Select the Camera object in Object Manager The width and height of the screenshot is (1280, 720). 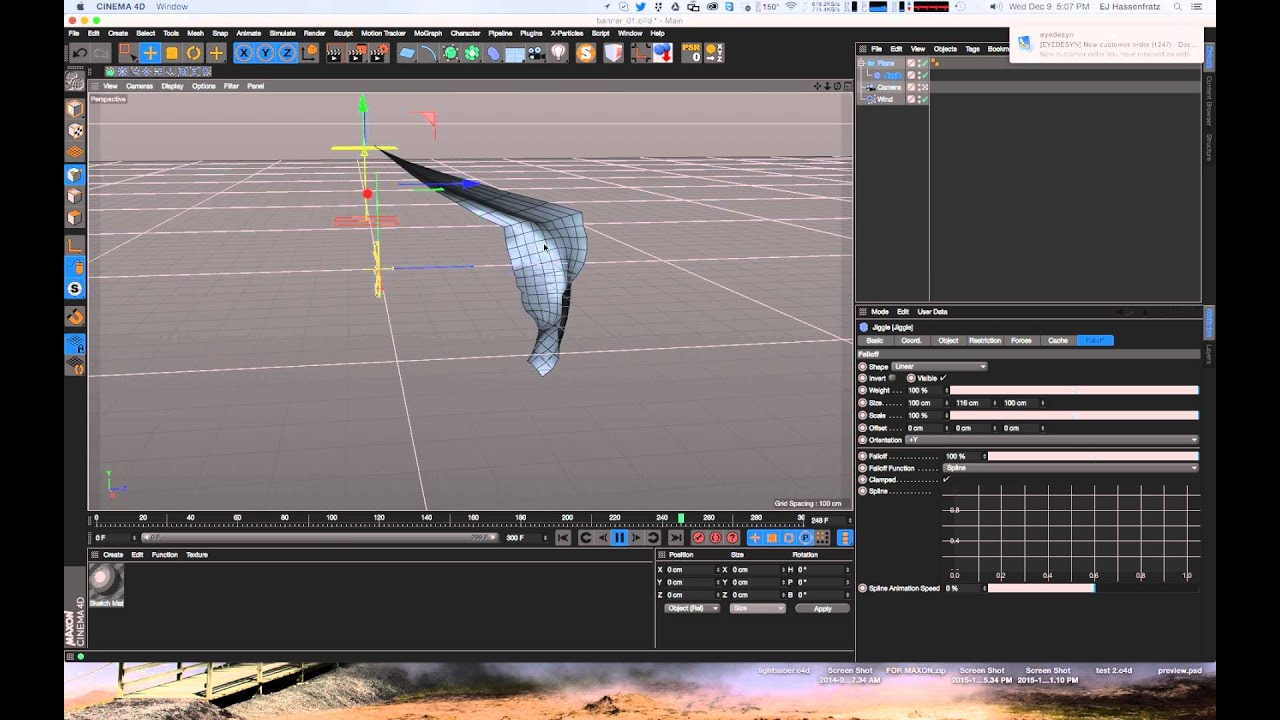point(887,87)
